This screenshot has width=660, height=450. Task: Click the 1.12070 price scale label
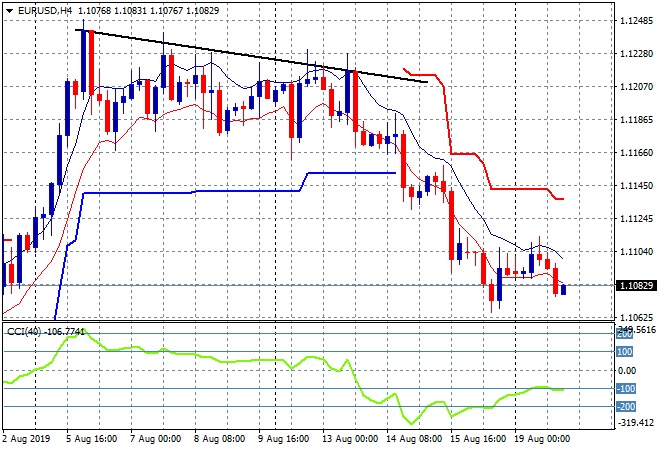point(636,87)
